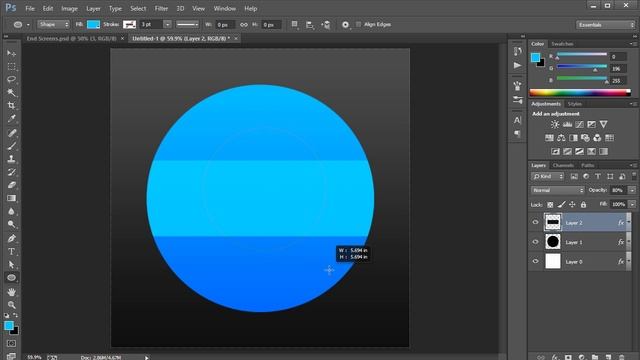Switch to the Paths tab

588,165
